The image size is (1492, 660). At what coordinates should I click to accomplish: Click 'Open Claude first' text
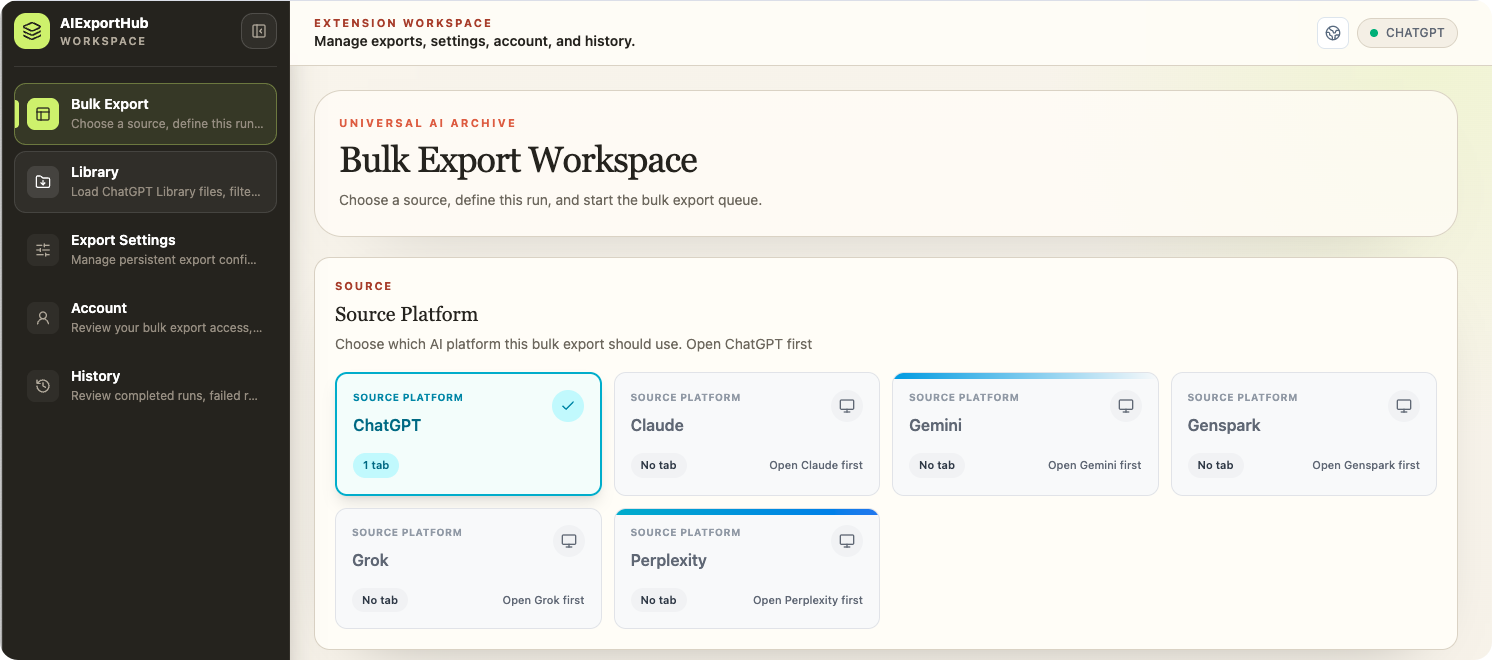point(816,465)
